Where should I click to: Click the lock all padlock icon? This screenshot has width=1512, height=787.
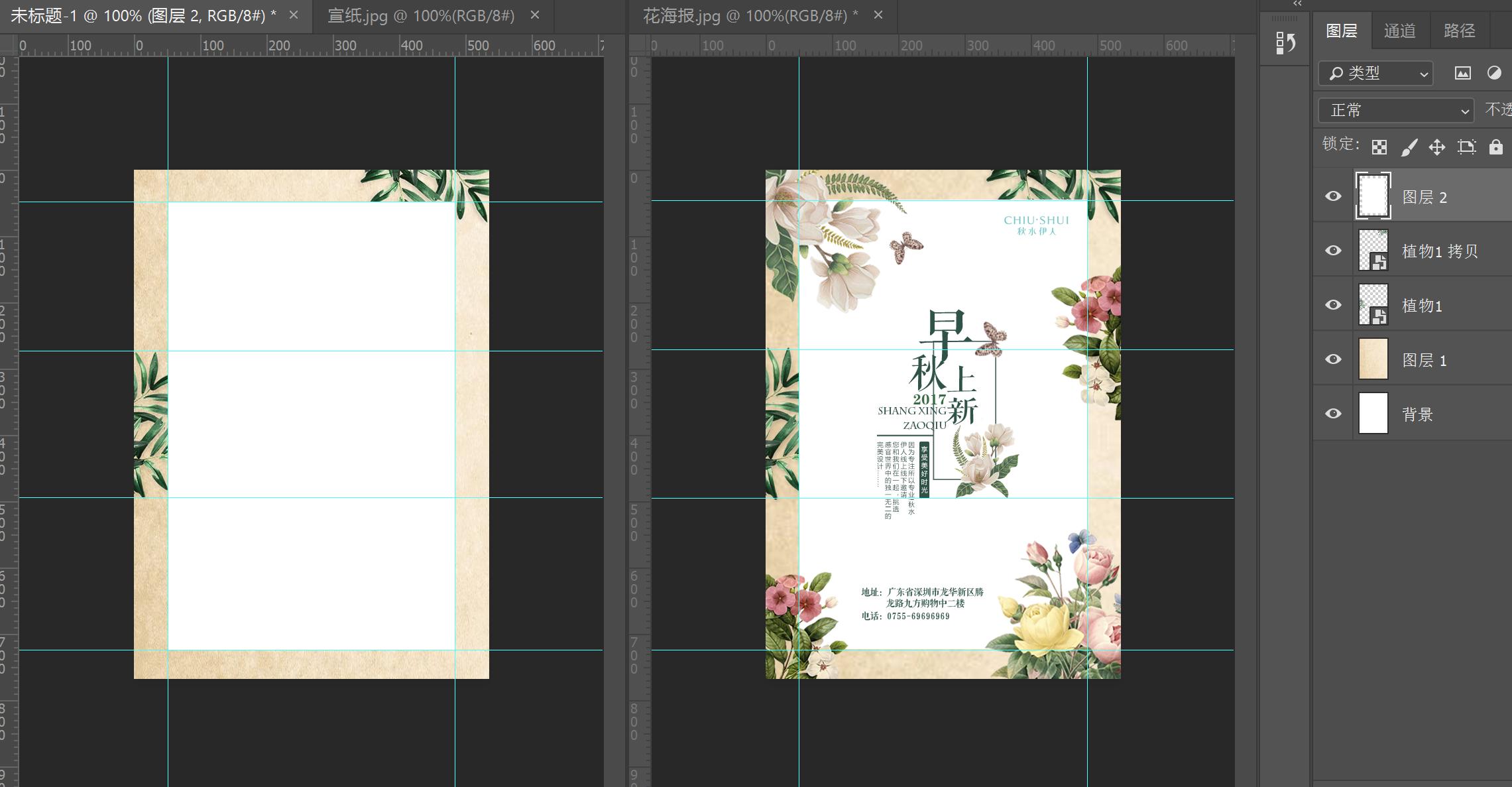click(1495, 147)
